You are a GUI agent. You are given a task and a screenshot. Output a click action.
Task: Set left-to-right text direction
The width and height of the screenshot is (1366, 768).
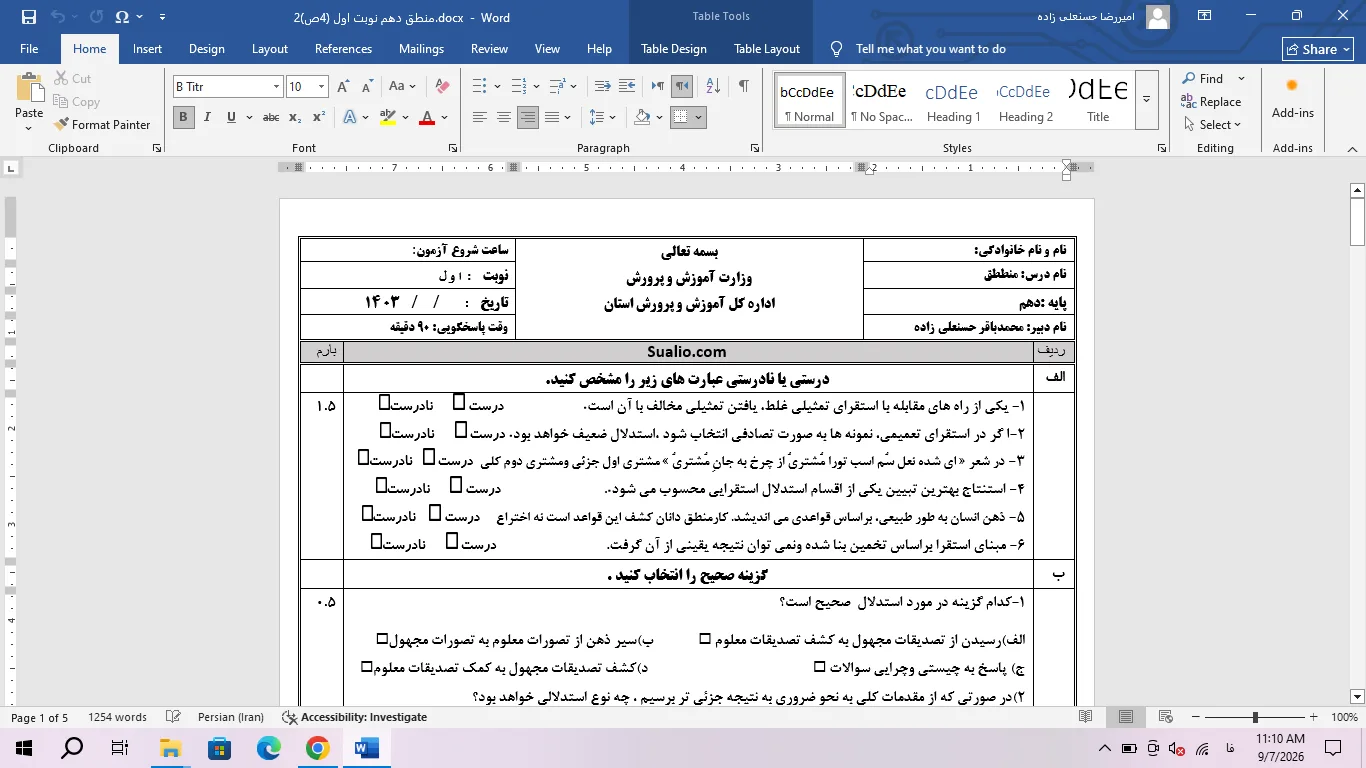tap(656, 87)
